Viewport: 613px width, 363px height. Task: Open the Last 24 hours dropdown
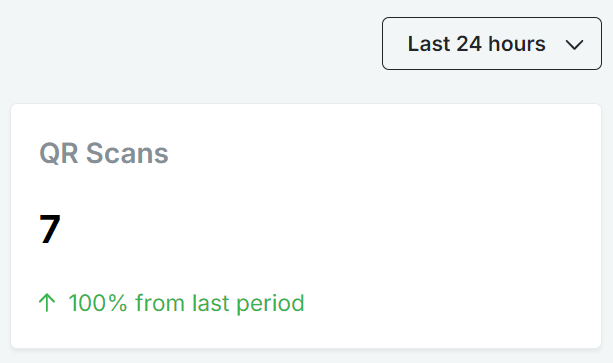coord(492,43)
